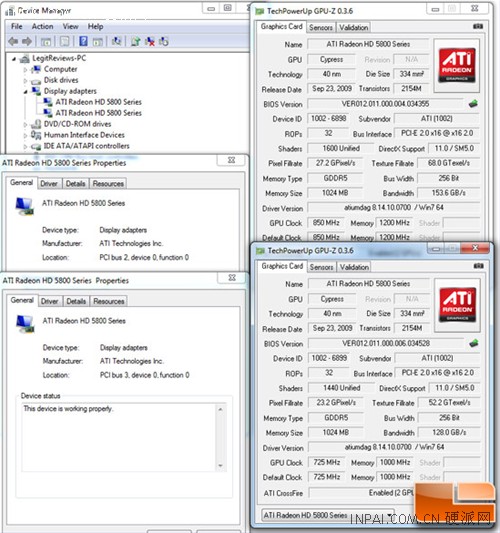The height and width of the screenshot is (533, 500).
Task: Click the '1002 - 6898' Device ID value
Action: click(328, 118)
